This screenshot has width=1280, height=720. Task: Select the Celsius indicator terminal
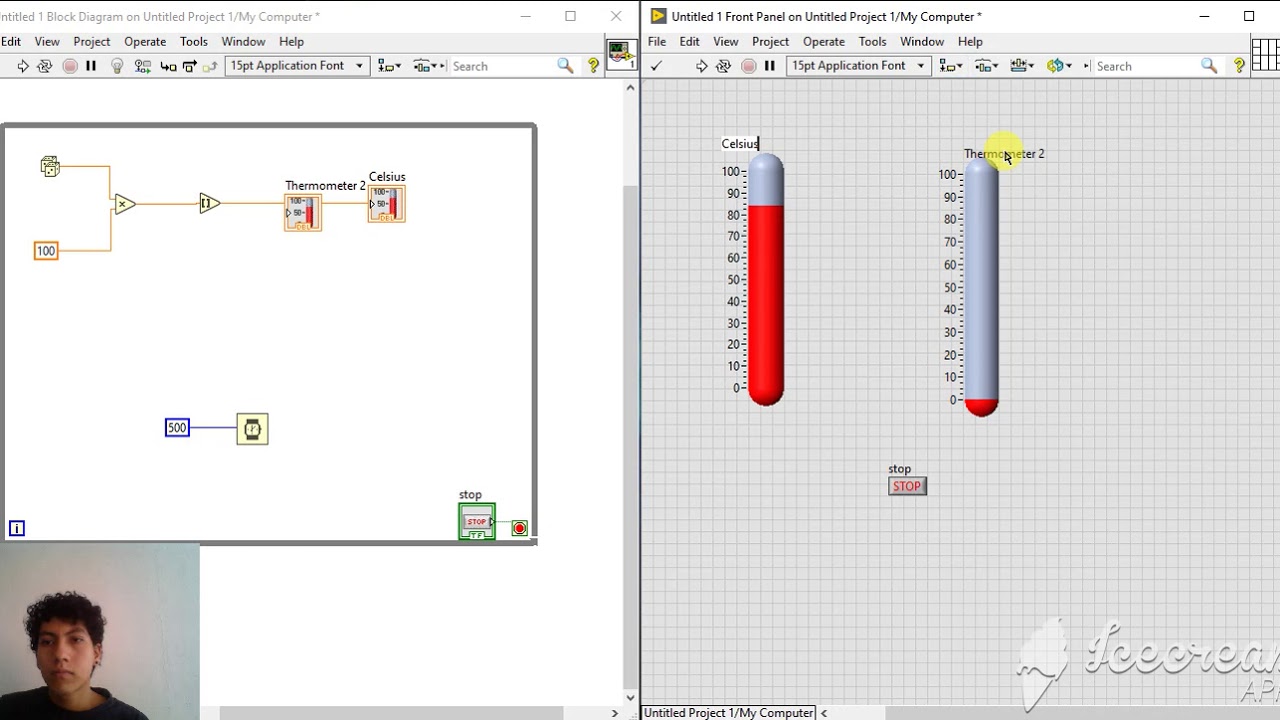click(386, 204)
